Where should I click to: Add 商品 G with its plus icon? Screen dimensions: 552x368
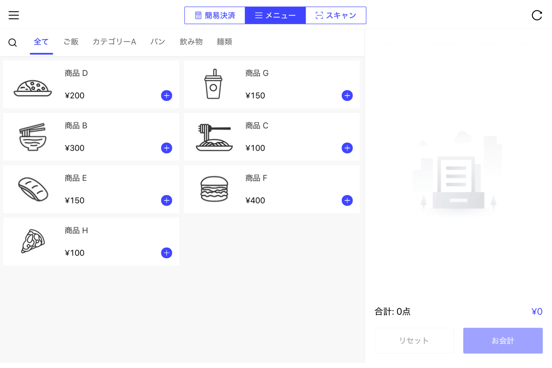[x=347, y=95]
